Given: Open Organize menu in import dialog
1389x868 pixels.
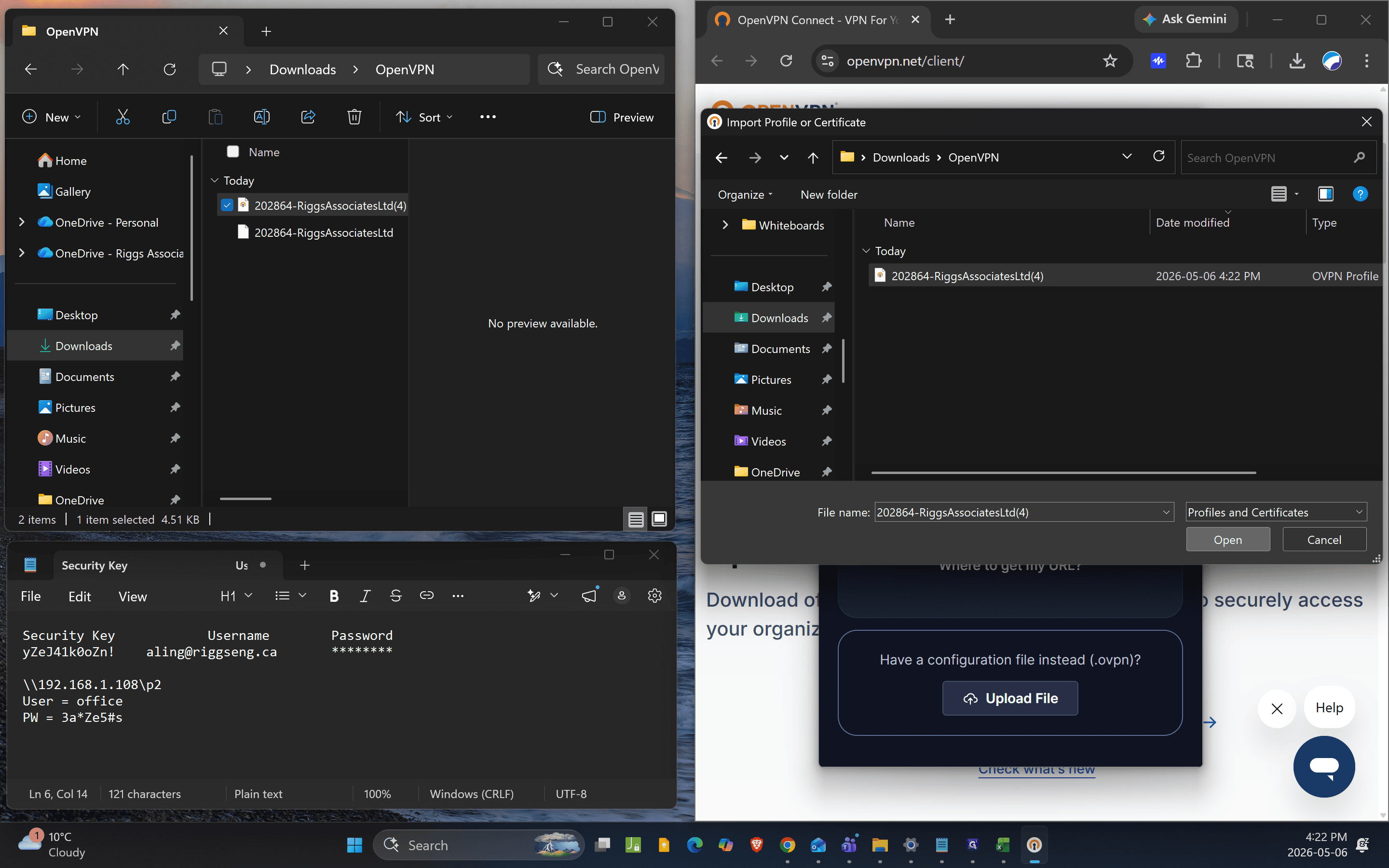Looking at the screenshot, I should (x=745, y=195).
